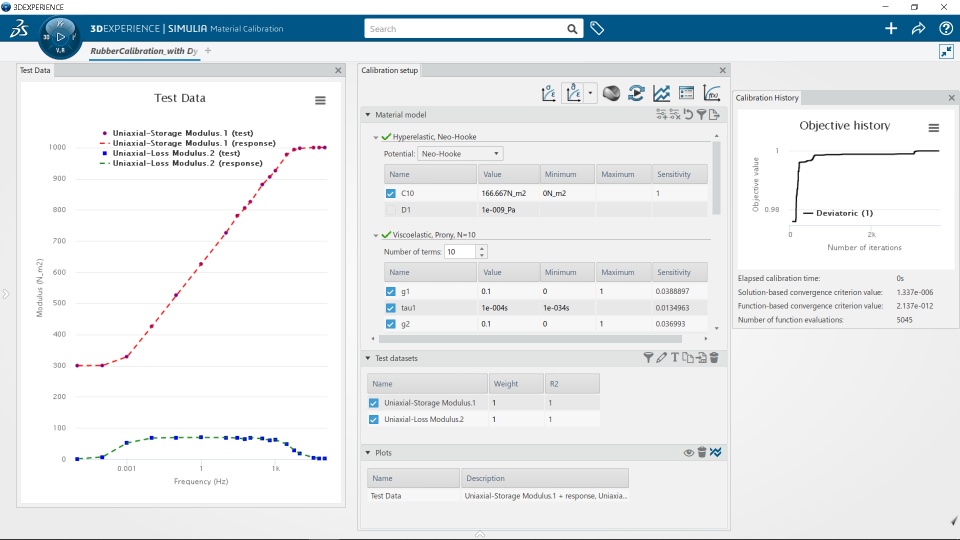Select the RubberCalibration_with Dy tab
Screen dimensions: 960x540
(x=144, y=51)
